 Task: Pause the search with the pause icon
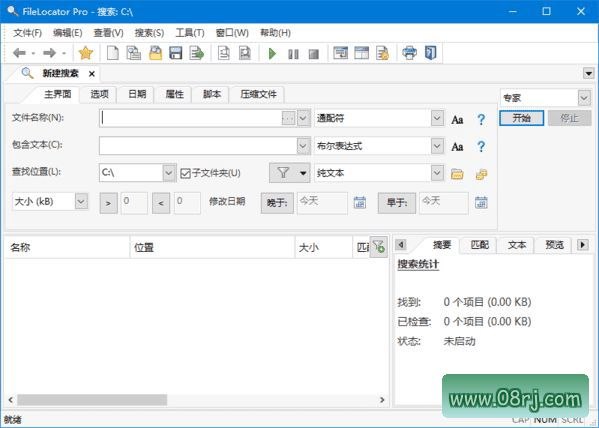(293, 54)
